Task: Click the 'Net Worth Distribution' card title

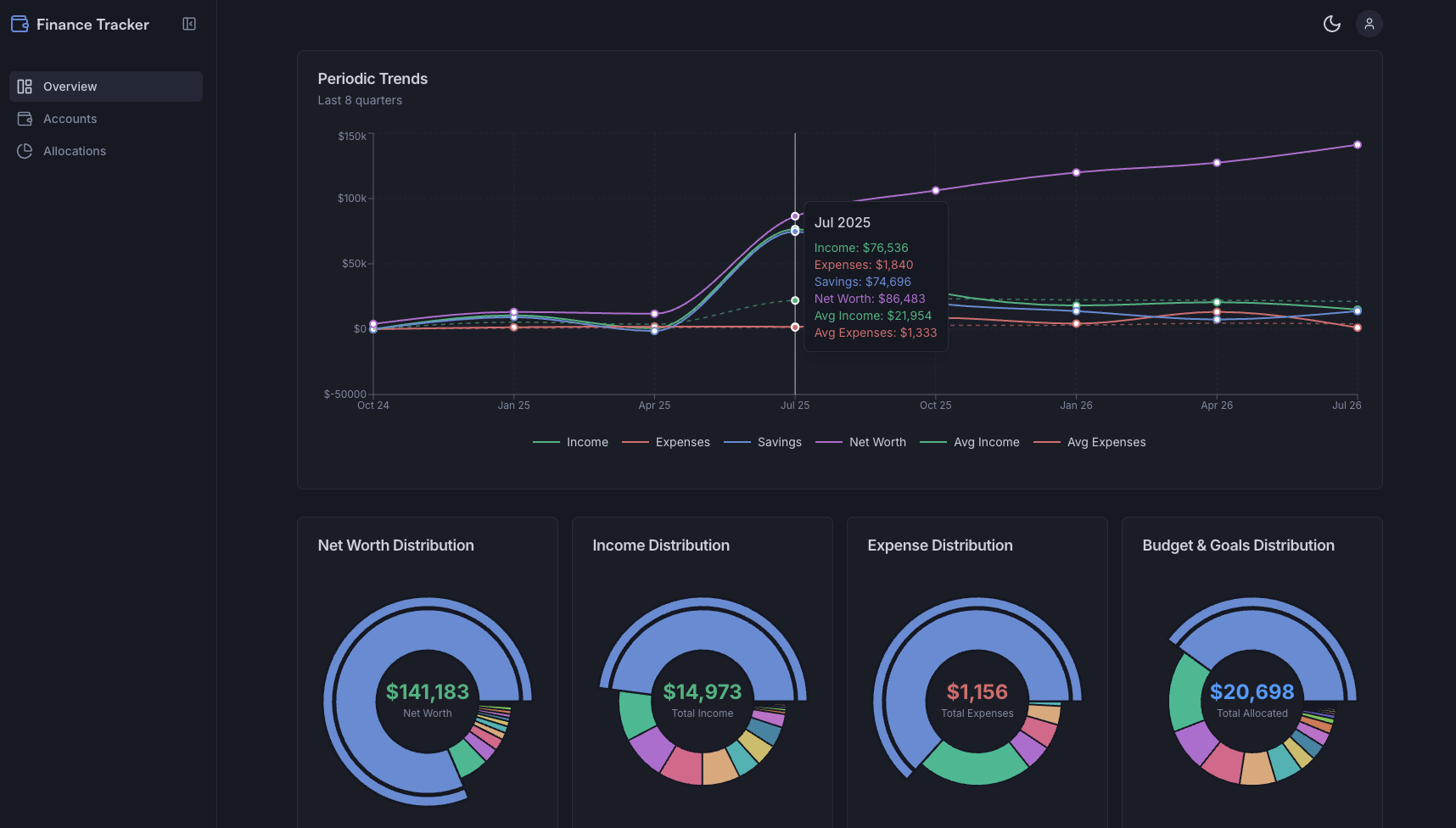Action: coord(395,545)
